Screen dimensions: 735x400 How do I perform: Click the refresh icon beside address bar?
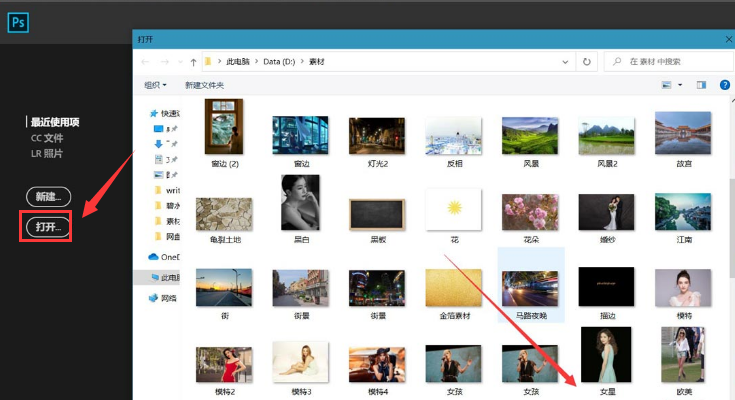tap(586, 62)
